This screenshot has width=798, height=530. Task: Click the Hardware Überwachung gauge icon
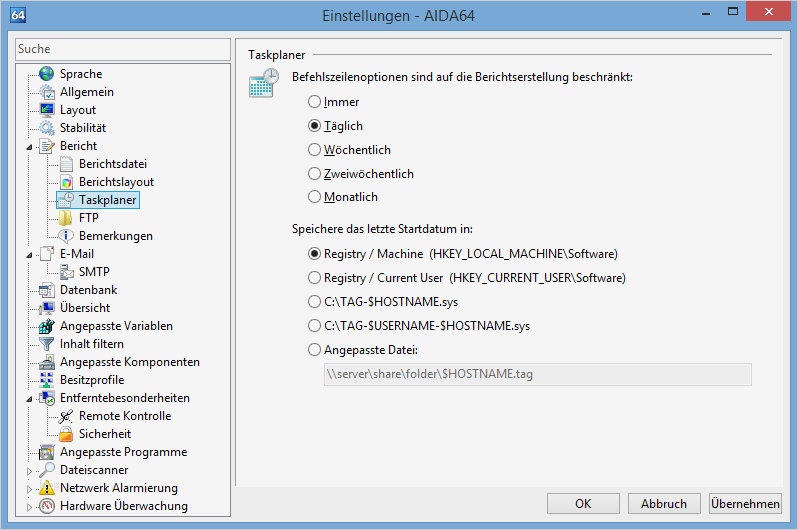(47, 506)
